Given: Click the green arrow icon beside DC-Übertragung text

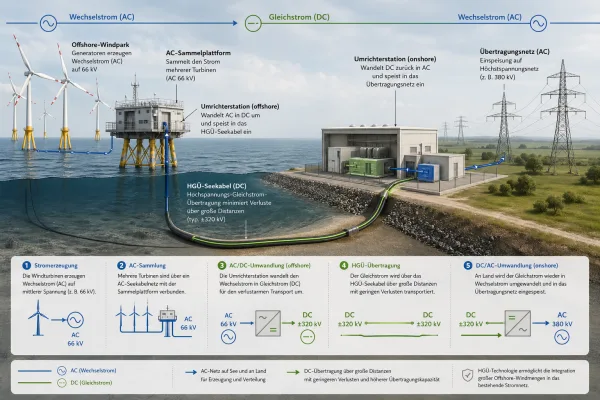Looking at the screenshot, I should click(x=293, y=372).
